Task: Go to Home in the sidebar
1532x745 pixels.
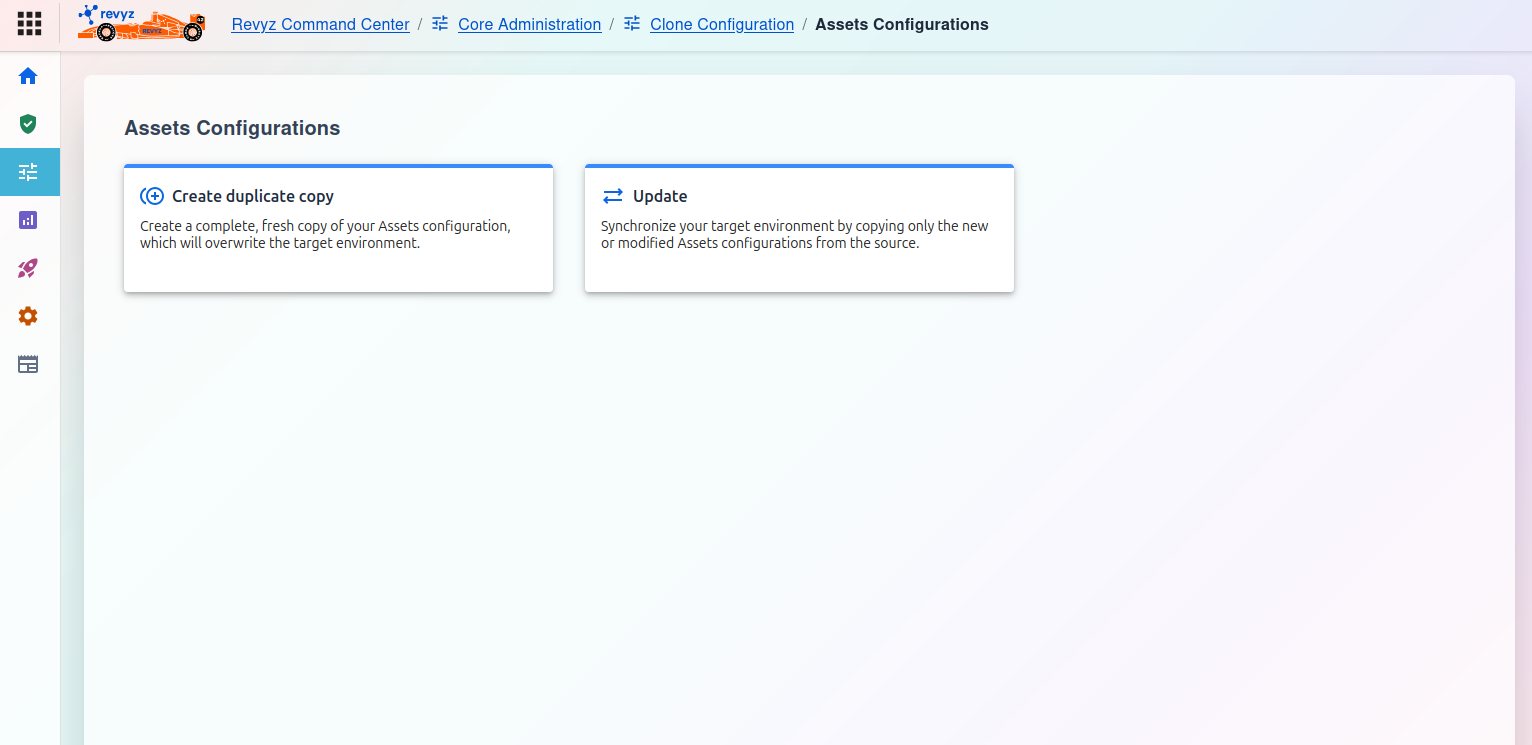Action: (28, 76)
